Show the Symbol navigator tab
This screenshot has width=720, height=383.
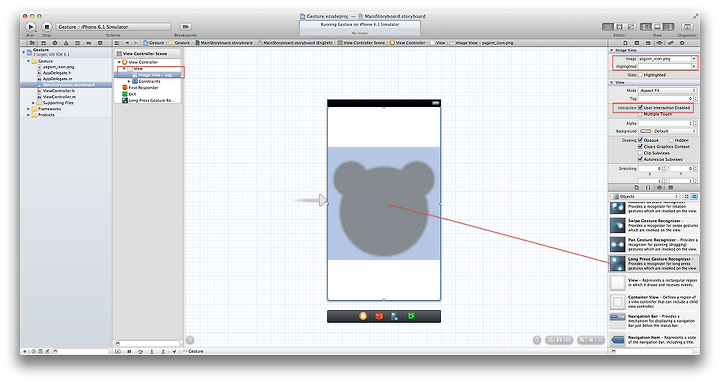43,43
